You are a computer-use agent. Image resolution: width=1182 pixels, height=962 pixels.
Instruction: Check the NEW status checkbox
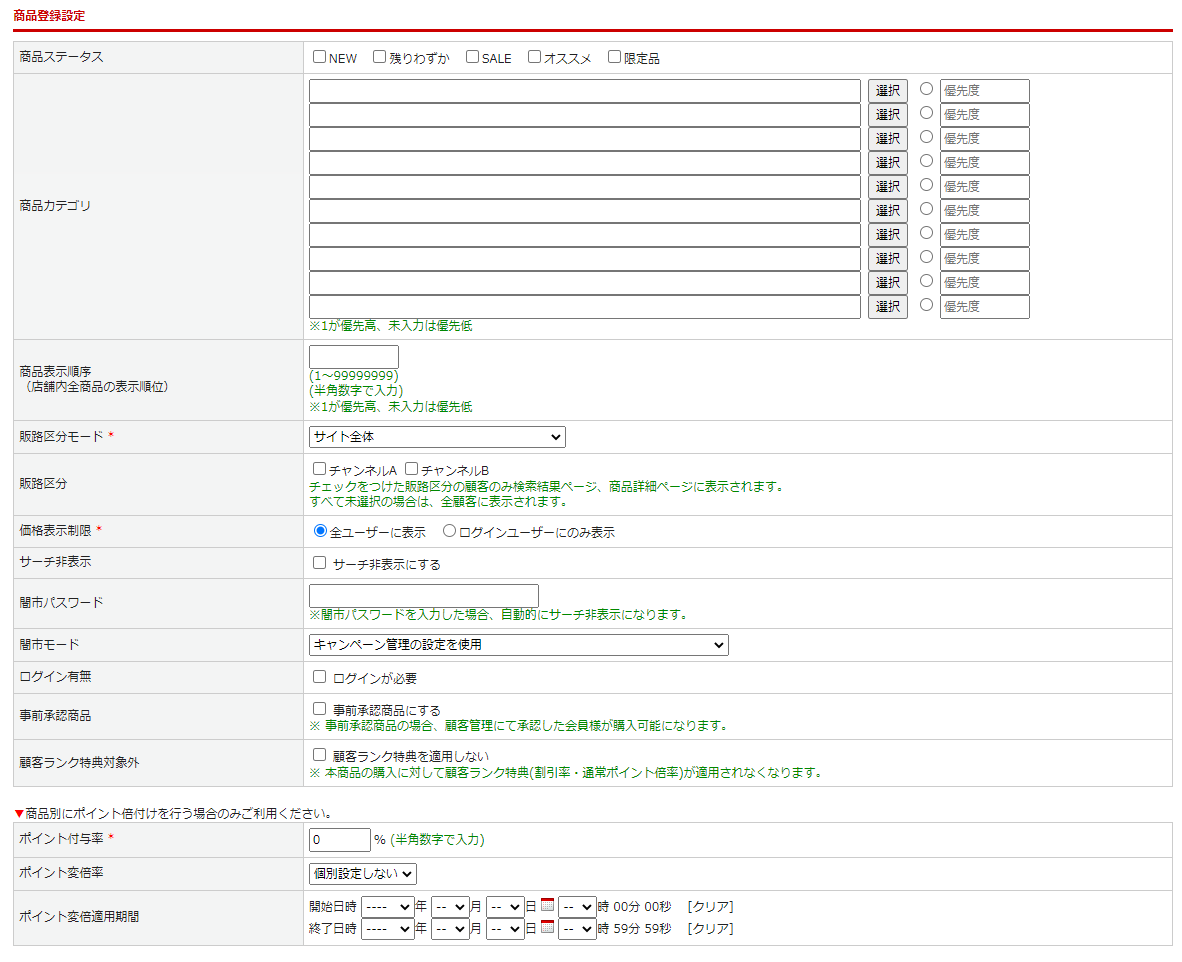pyautogui.click(x=320, y=57)
